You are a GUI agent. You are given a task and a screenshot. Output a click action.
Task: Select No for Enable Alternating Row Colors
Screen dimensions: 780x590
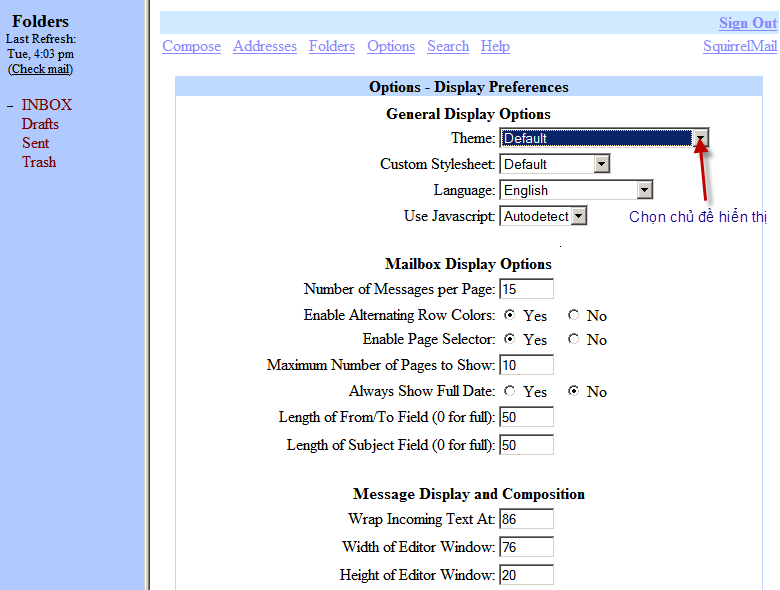[574, 315]
